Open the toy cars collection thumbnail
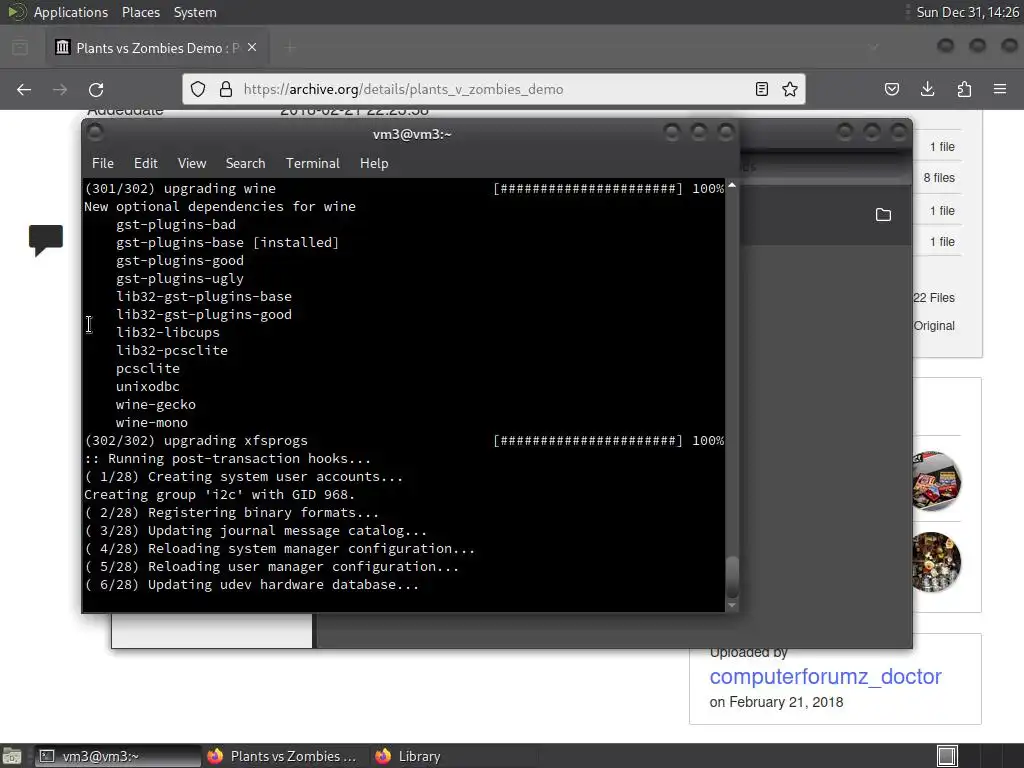 click(936, 481)
